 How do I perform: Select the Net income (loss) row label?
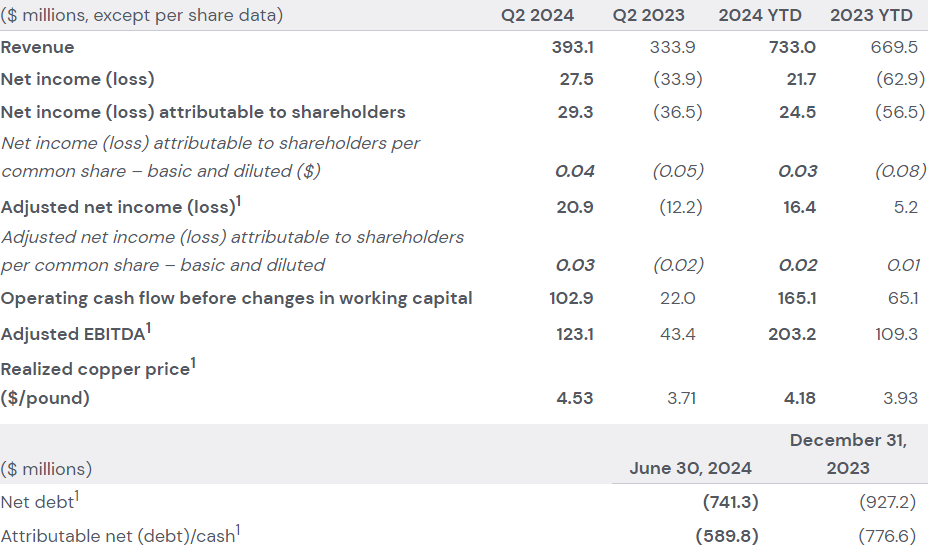point(78,79)
